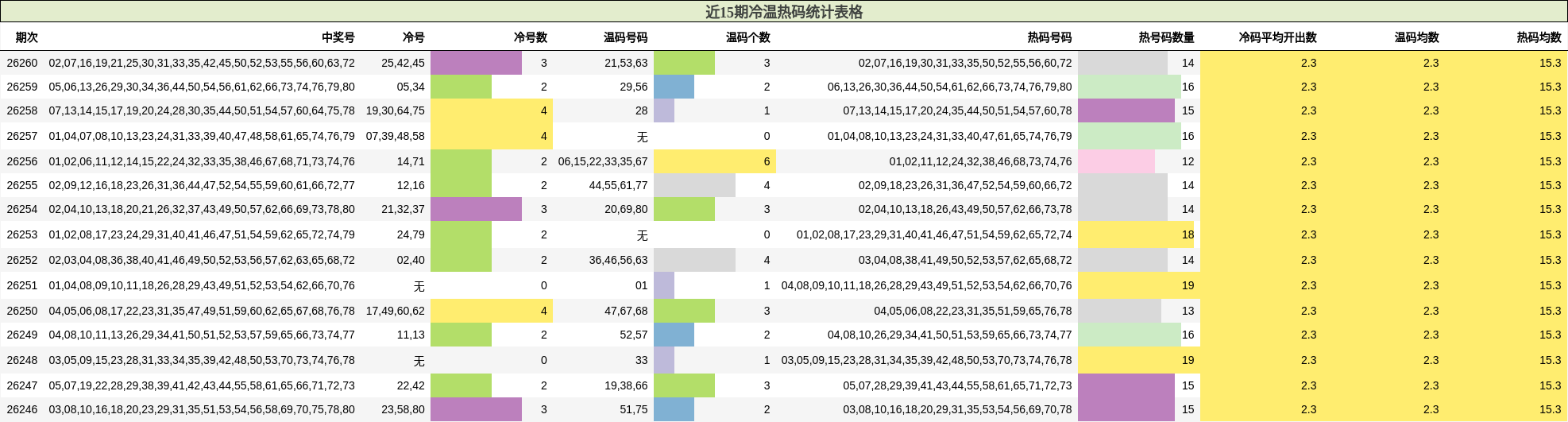The width and height of the screenshot is (1568, 422).
Task: Select period cell 26255
Action: (x=22, y=185)
